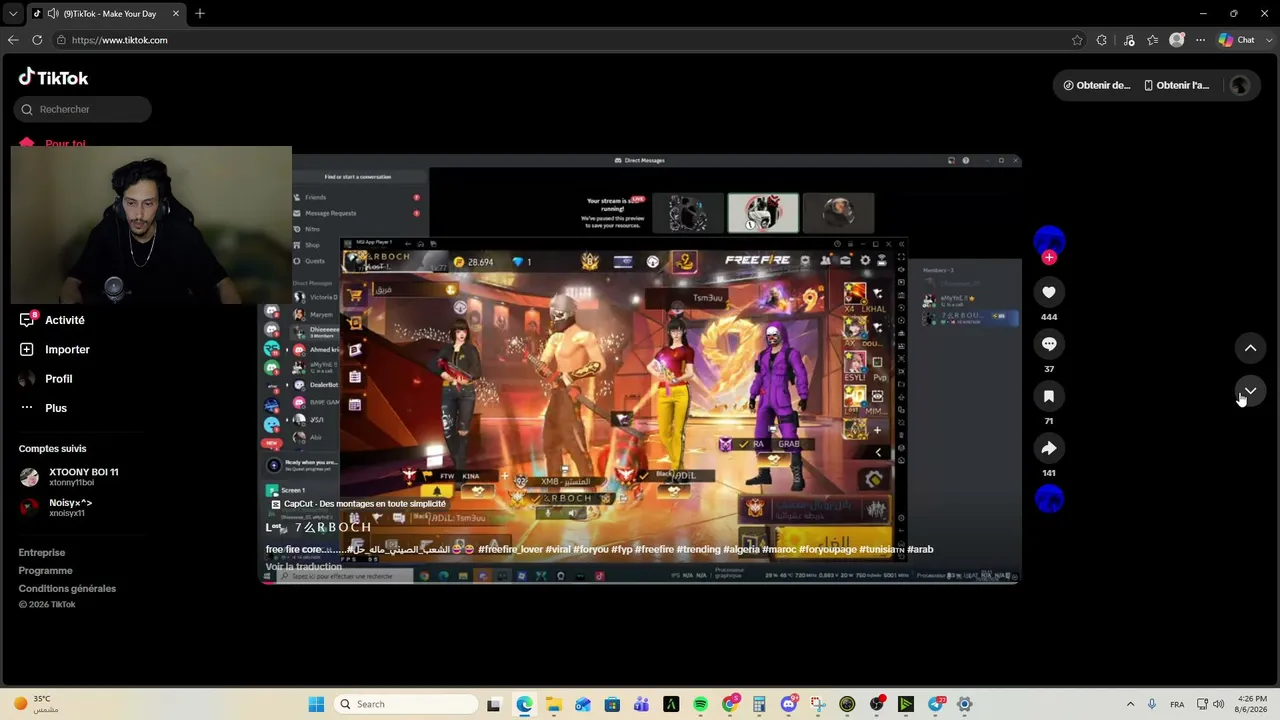Open the browser media control icon

coord(1129,40)
